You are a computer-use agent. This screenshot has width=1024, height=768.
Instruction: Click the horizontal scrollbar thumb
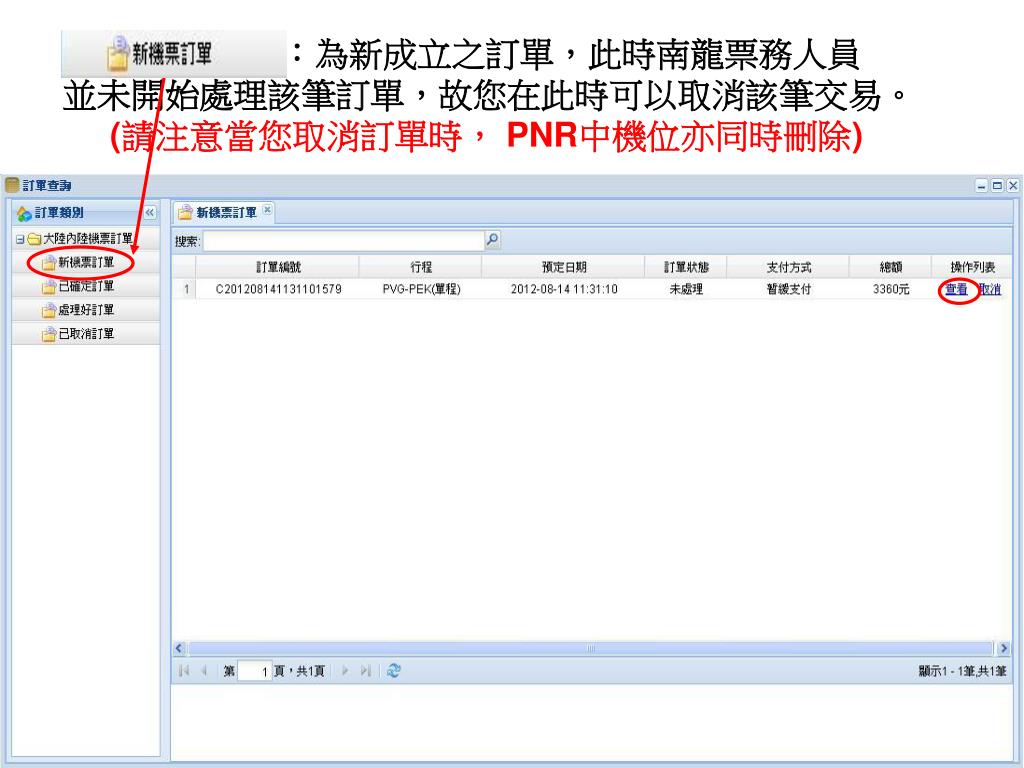pos(591,648)
